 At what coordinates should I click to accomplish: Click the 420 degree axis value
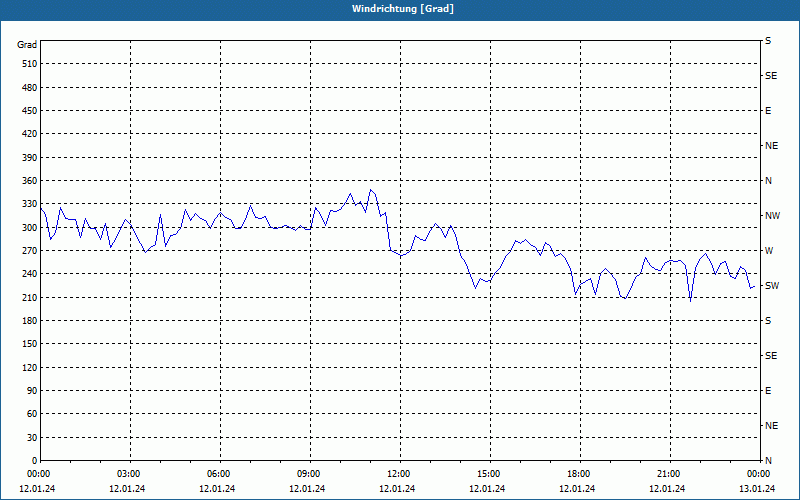point(30,134)
